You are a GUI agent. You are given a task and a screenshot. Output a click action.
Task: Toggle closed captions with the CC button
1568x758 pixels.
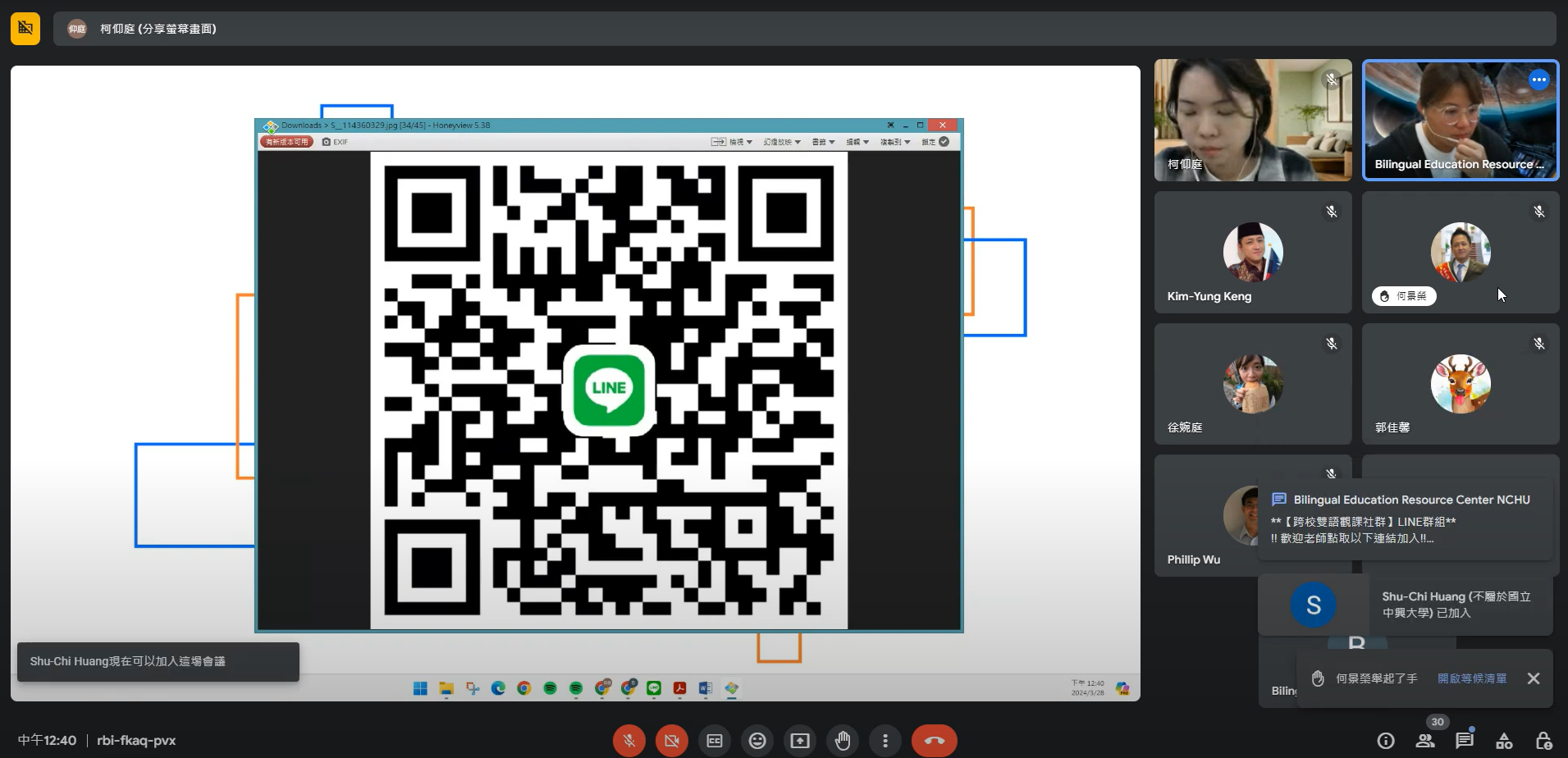point(715,741)
